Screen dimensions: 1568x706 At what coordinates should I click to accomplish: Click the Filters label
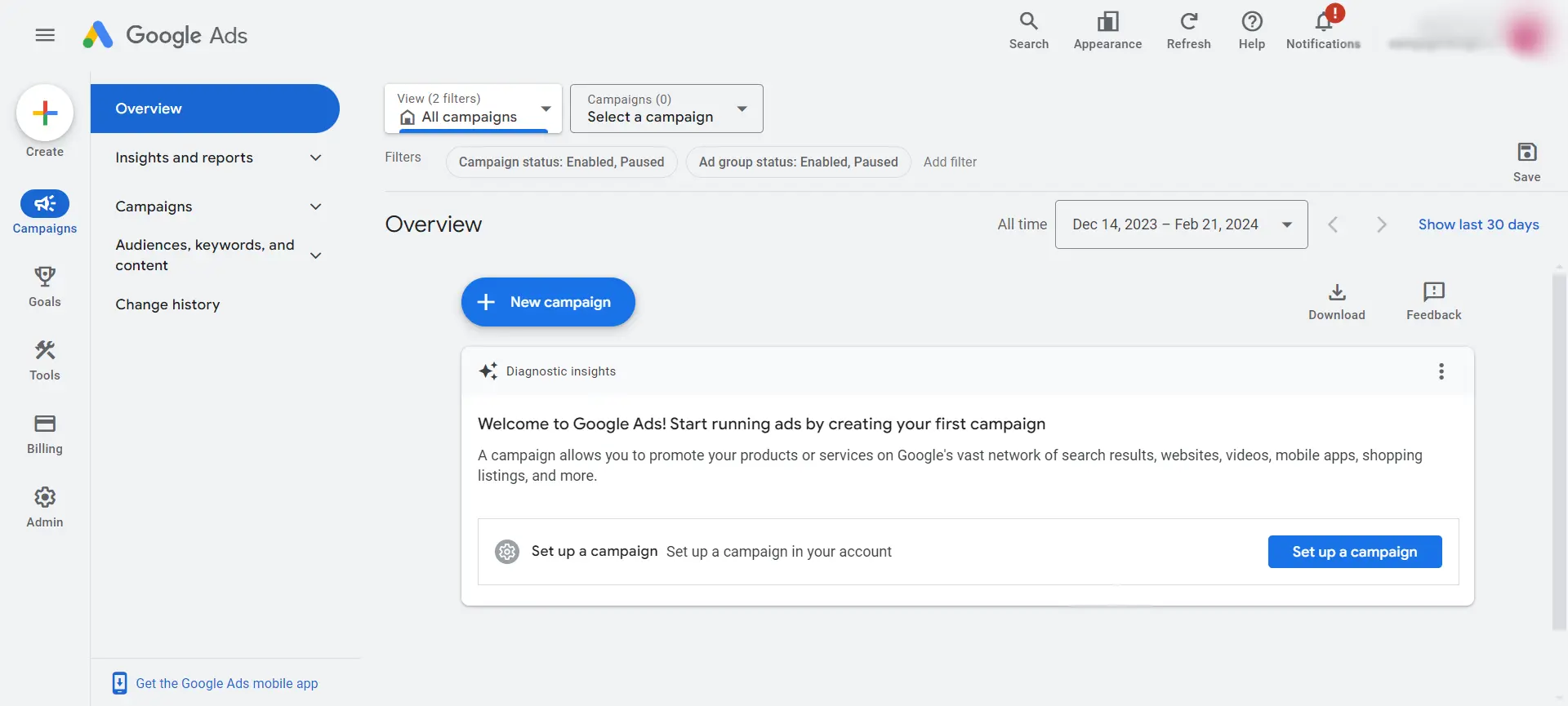click(403, 157)
